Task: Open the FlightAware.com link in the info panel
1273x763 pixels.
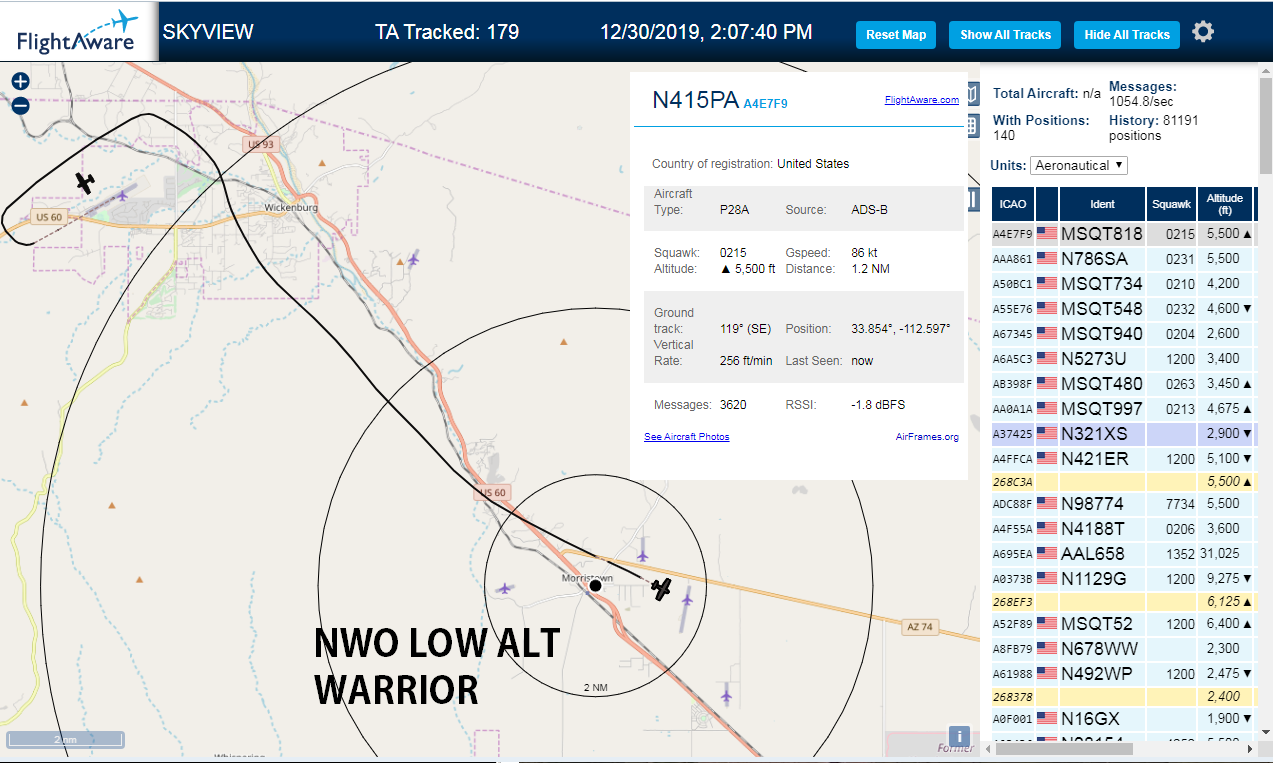Action: pyautogui.click(x=922, y=100)
